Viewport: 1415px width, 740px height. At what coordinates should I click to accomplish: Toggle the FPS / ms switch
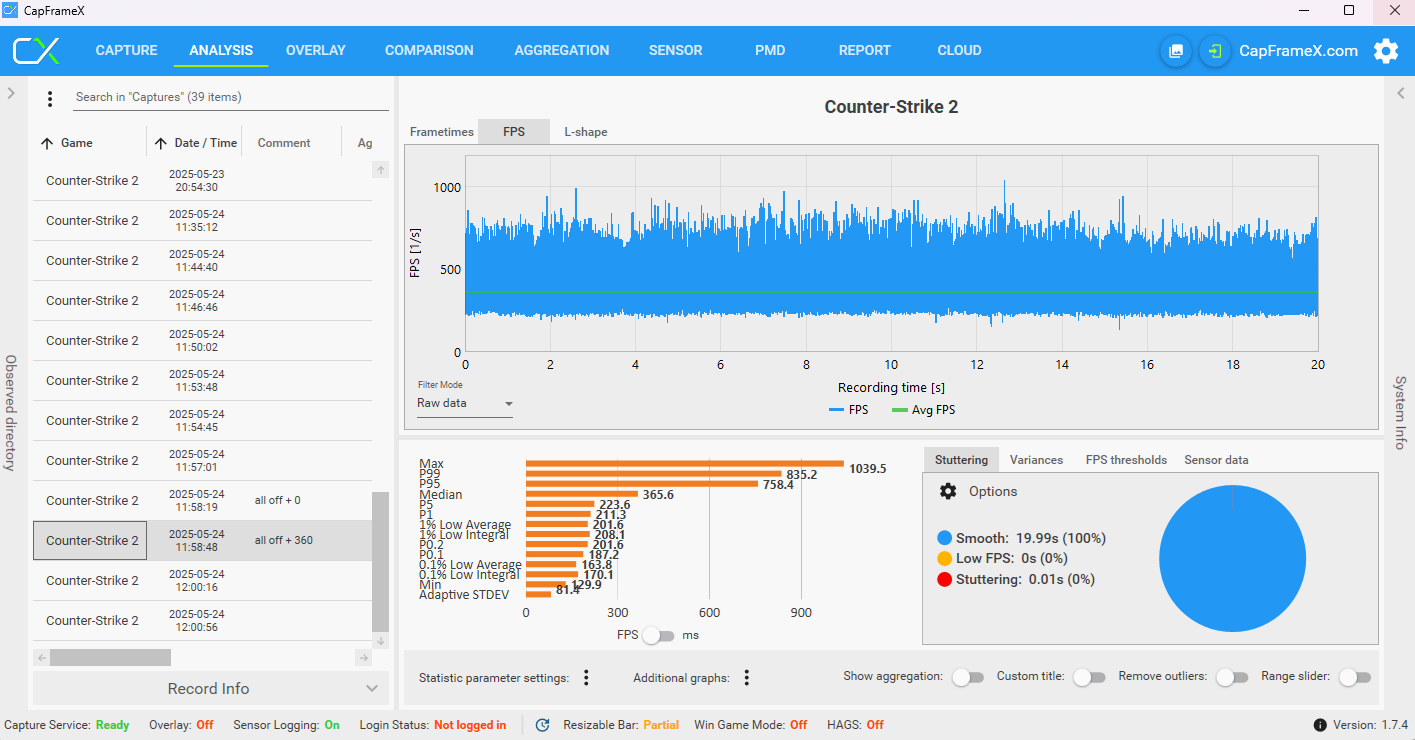658,636
